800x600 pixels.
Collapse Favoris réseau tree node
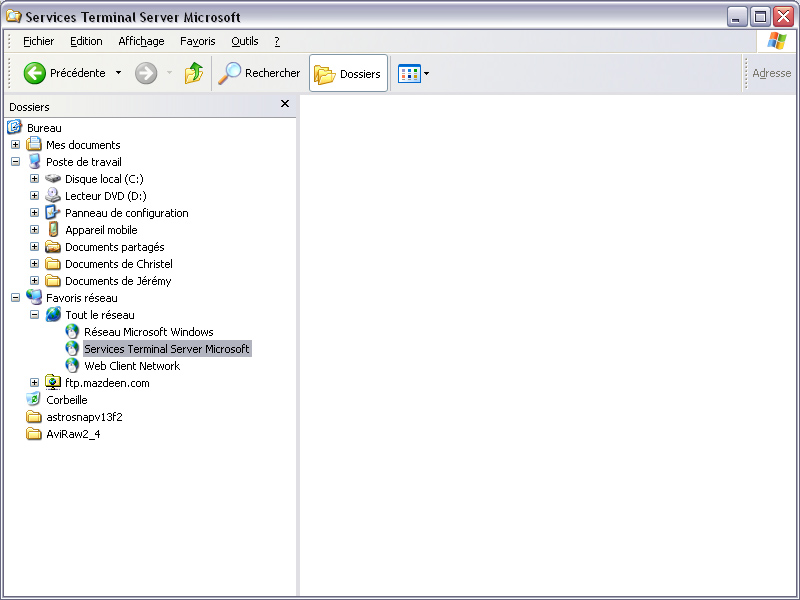[15, 297]
